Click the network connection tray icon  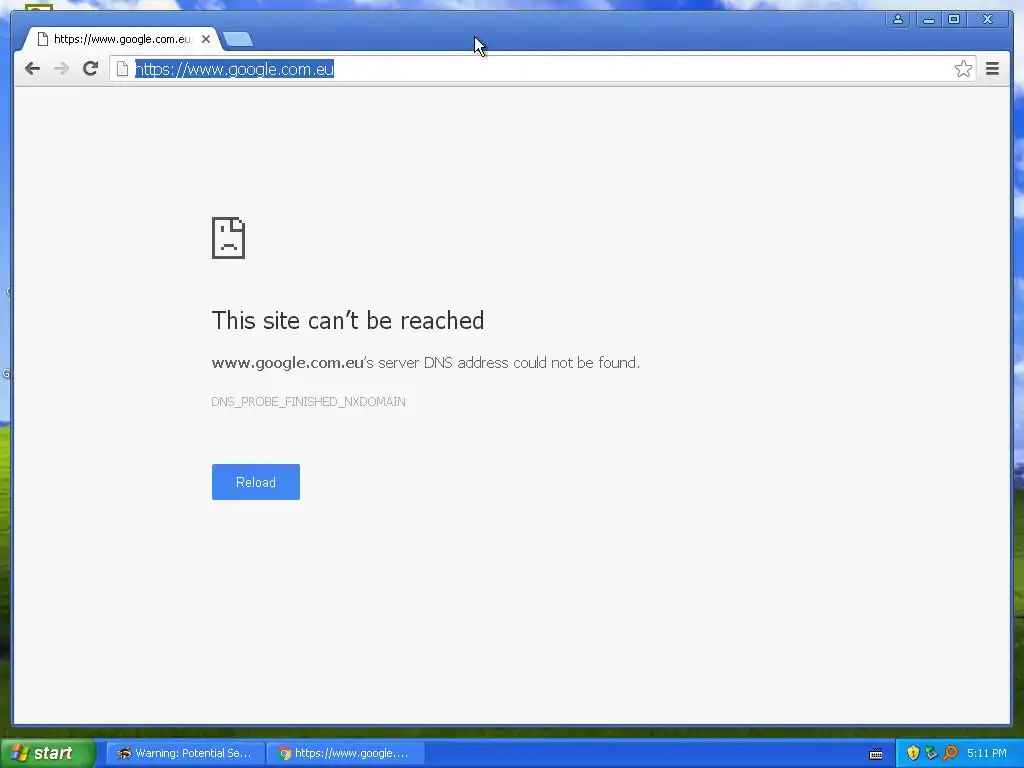pos(931,753)
